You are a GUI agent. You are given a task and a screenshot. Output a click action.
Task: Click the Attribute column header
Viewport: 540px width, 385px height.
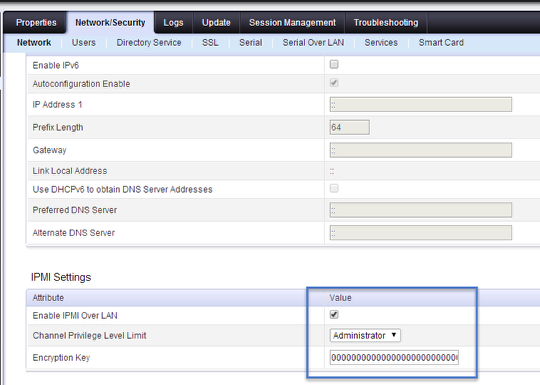48,298
